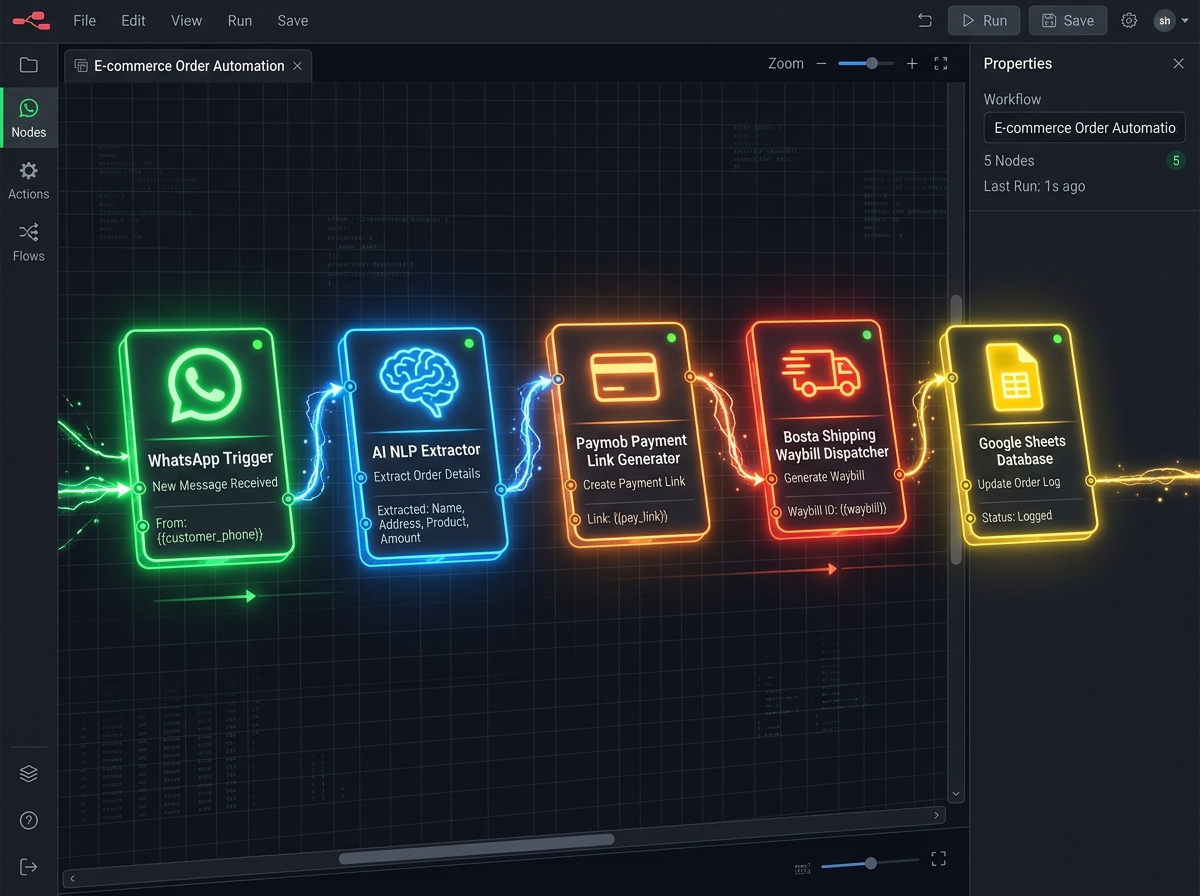Click the Run button with play icon
The image size is (1200, 896).
click(984, 20)
